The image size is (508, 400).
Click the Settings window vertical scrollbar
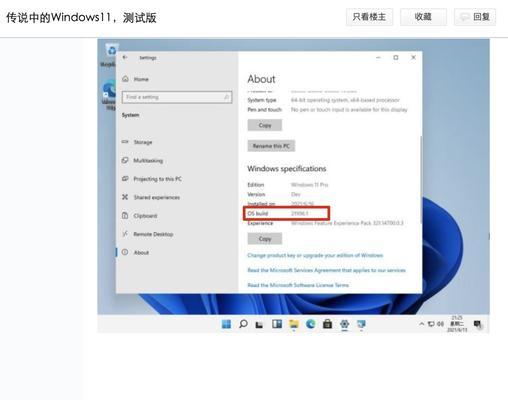[421, 180]
